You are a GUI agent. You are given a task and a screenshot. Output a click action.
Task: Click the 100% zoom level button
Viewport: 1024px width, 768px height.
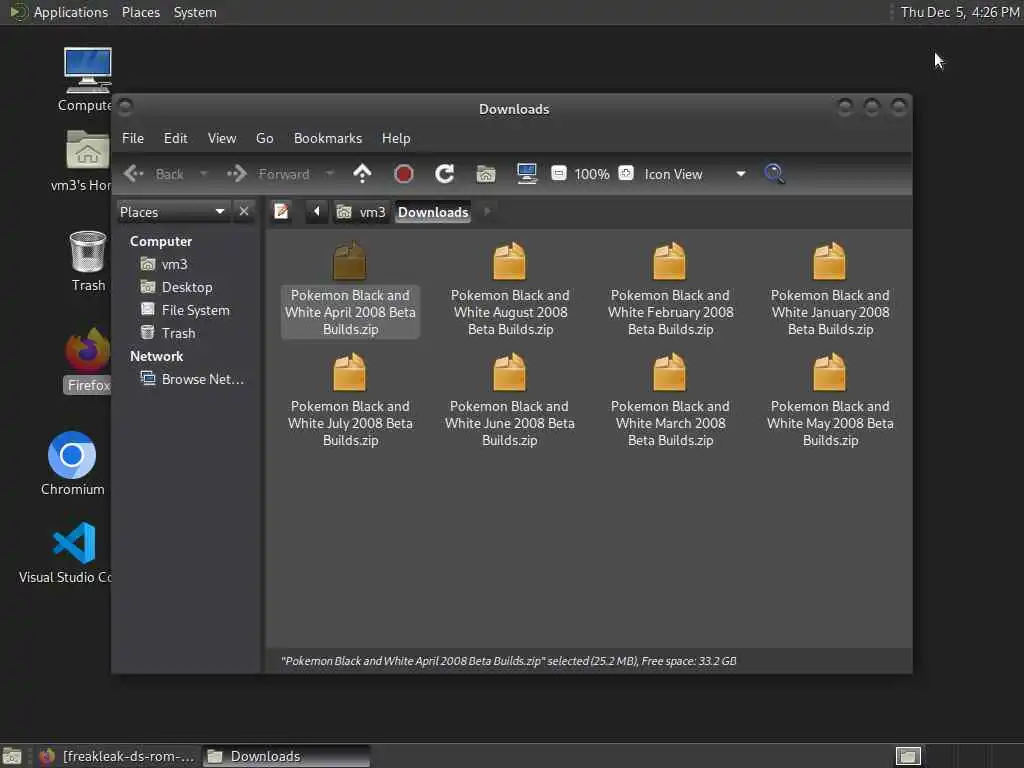(x=592, y=174)
